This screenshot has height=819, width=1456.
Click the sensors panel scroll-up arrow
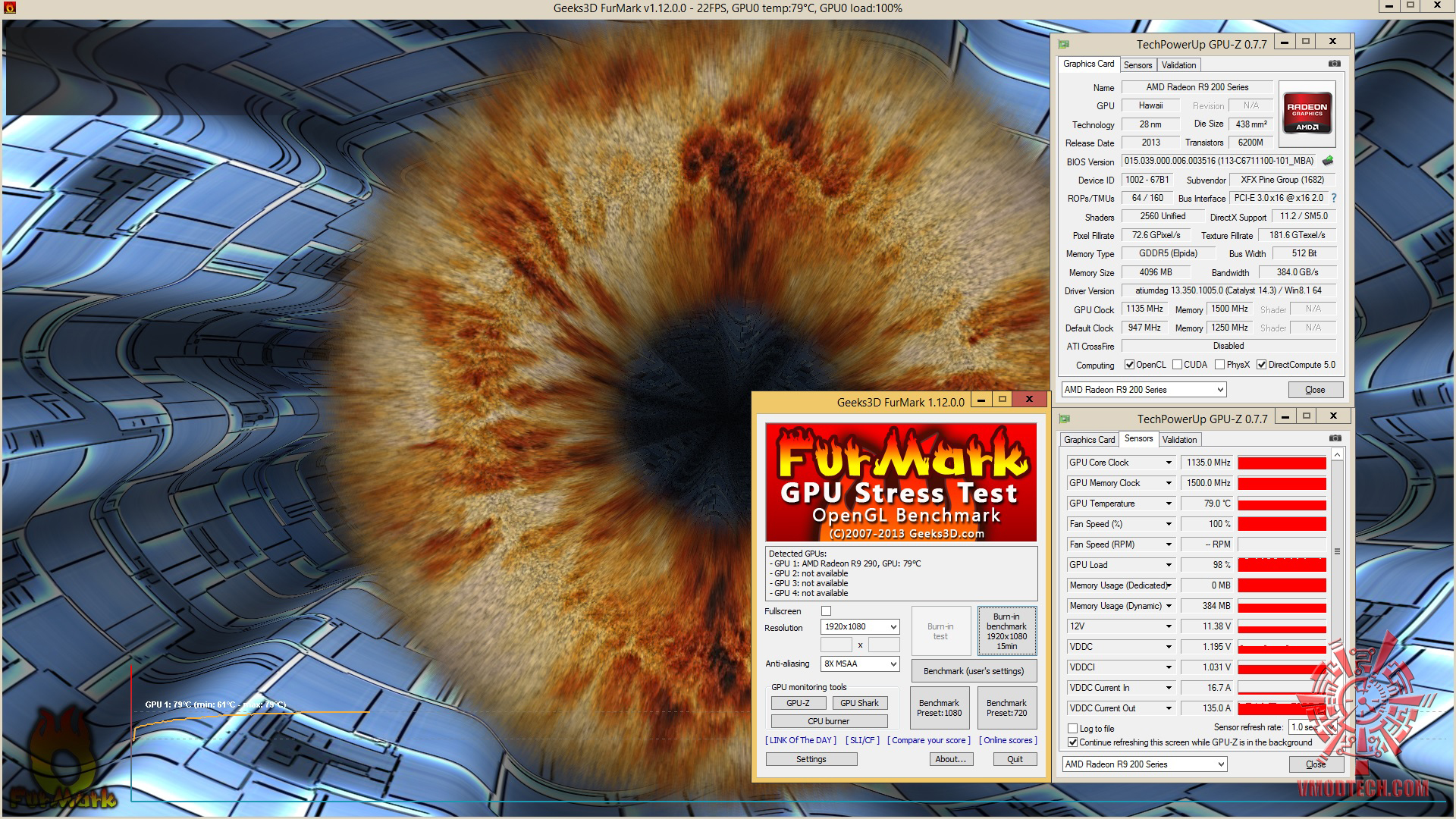pos(1337,455)
